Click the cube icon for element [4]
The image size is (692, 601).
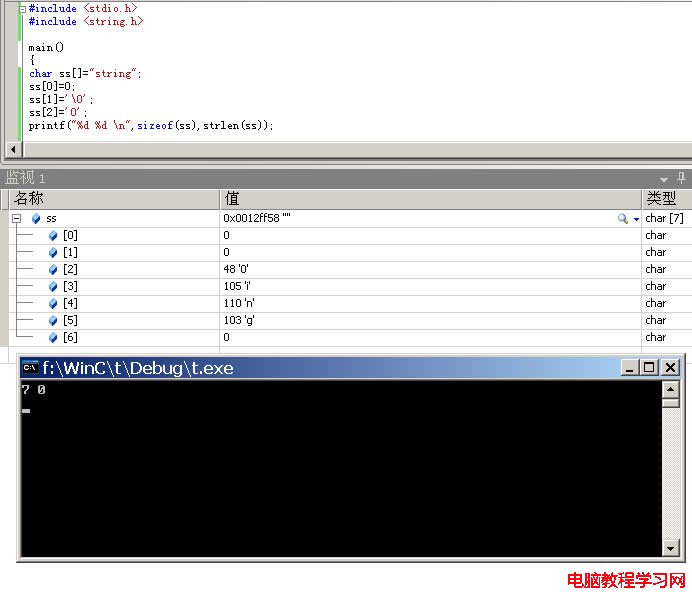(x=53, y=304)
